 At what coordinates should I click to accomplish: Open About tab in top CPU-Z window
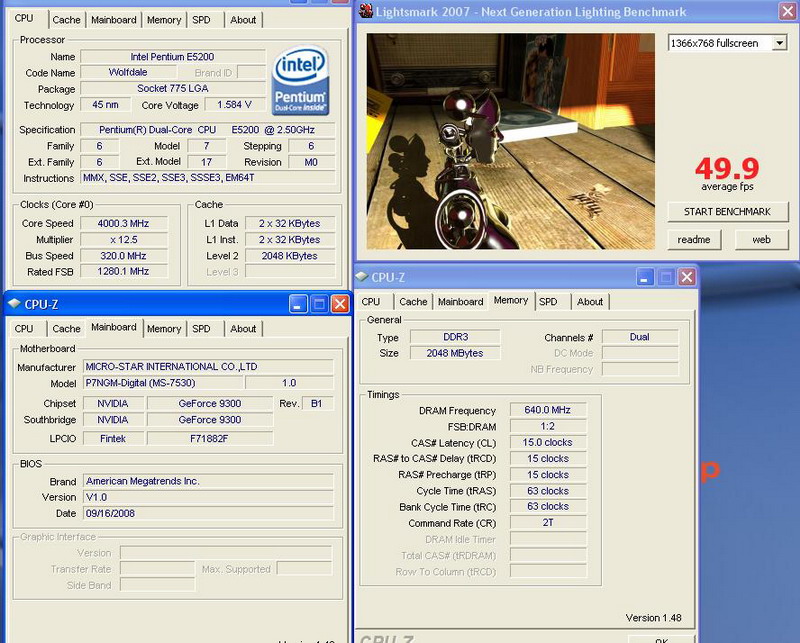pos(243,20)
